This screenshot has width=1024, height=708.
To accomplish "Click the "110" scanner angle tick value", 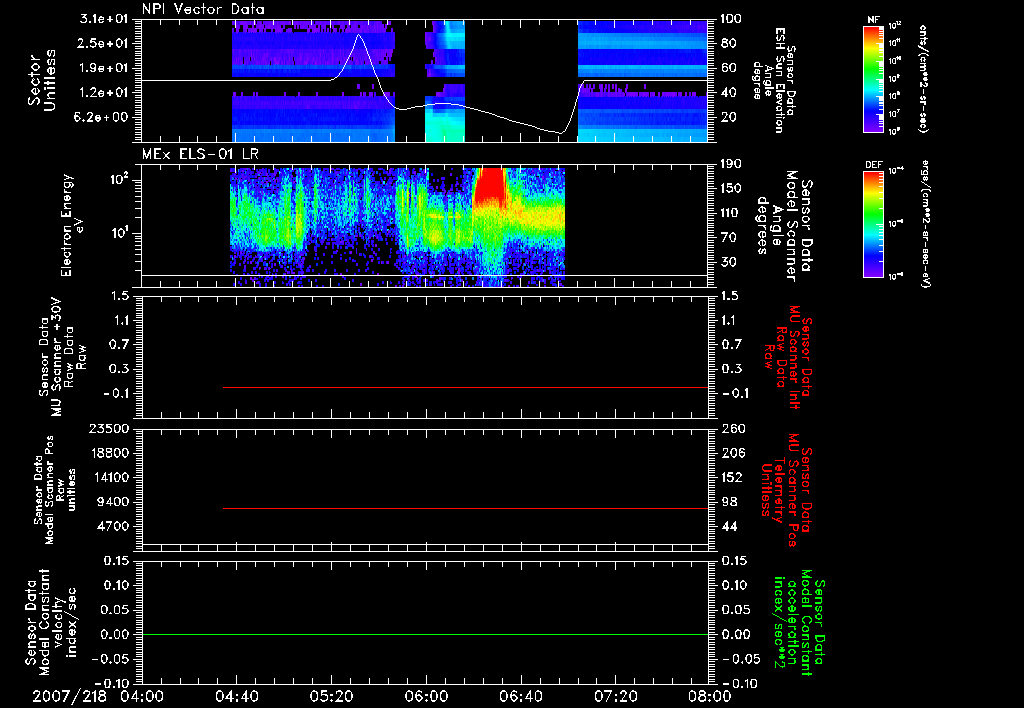I will 731,213.
